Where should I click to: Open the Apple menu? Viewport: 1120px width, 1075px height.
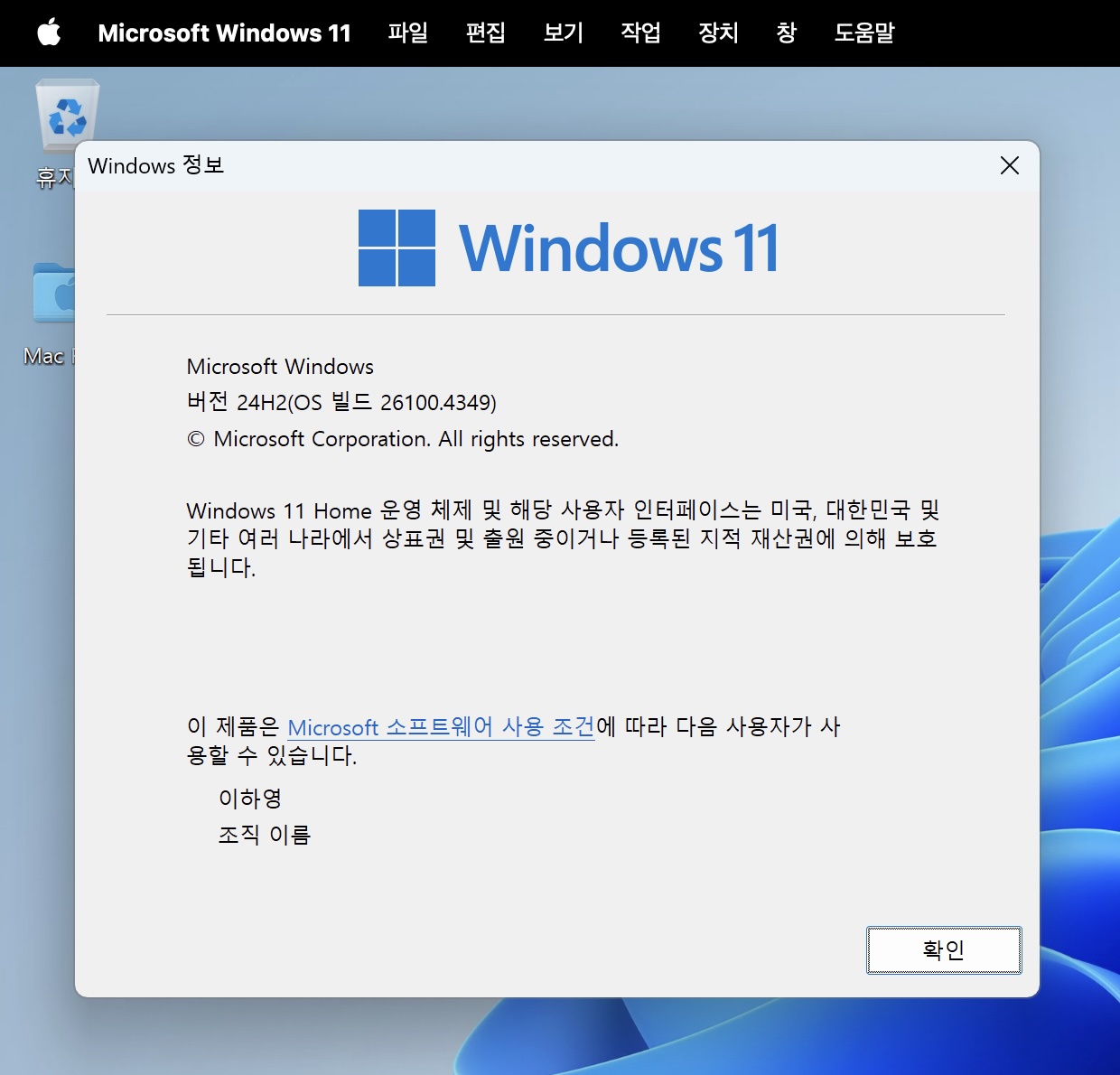click(49, 33)
